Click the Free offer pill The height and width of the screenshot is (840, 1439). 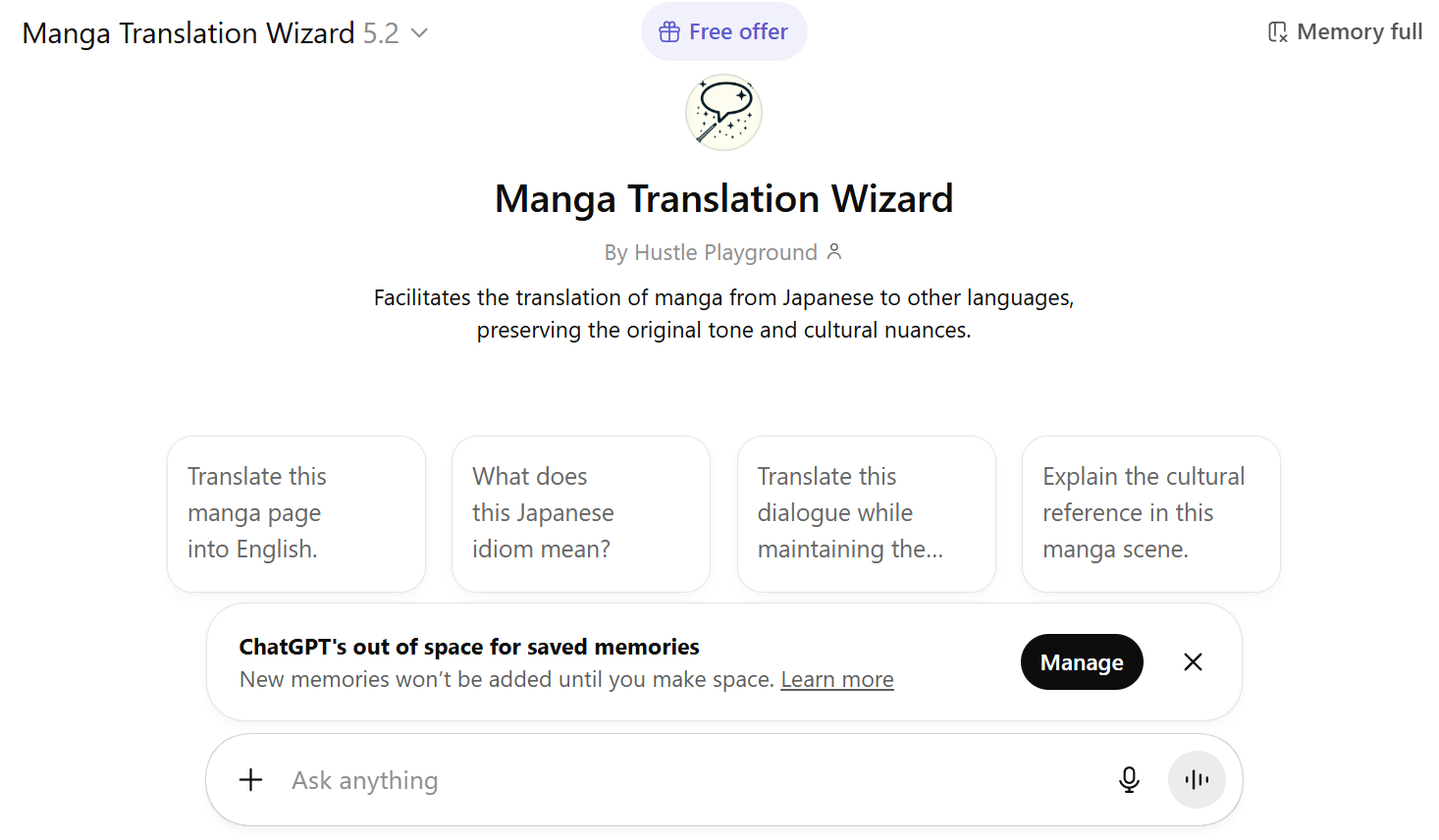[723, 31]
